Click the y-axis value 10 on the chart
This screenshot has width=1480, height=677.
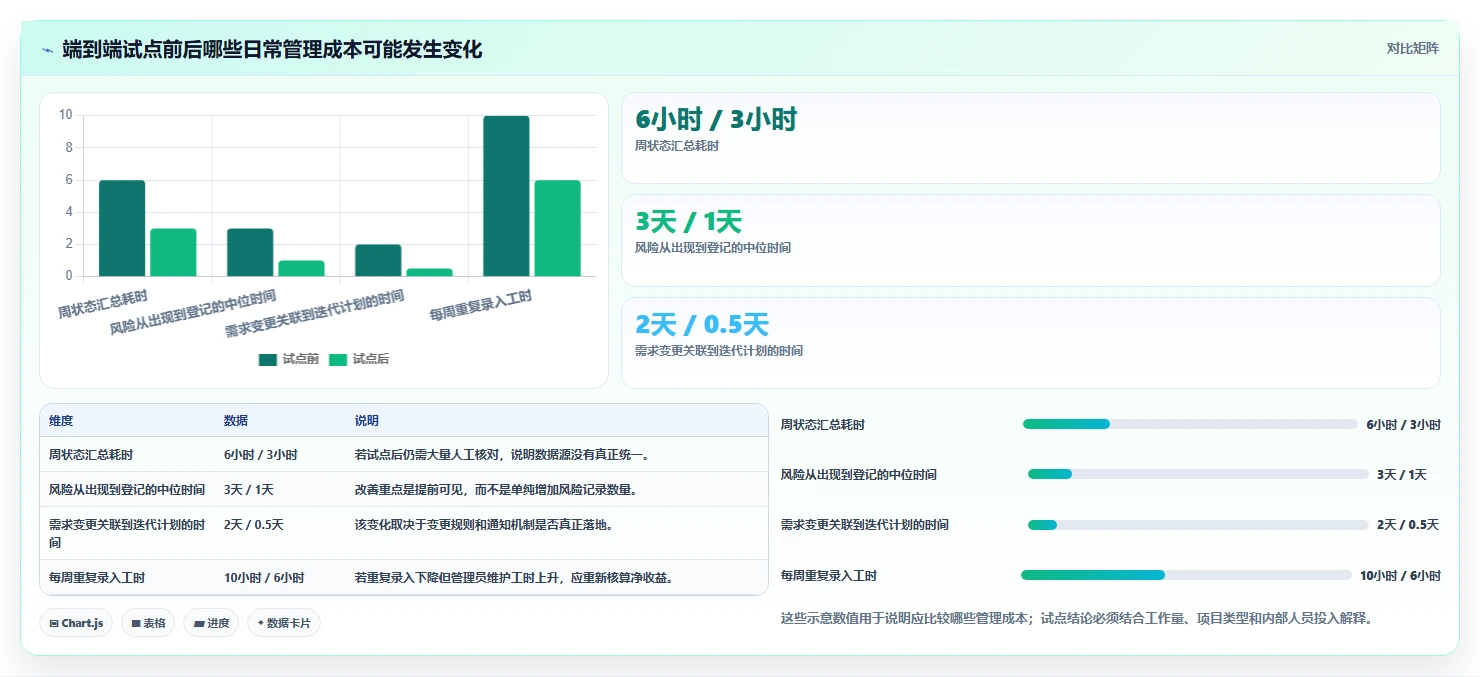click(x=66, y=115)
